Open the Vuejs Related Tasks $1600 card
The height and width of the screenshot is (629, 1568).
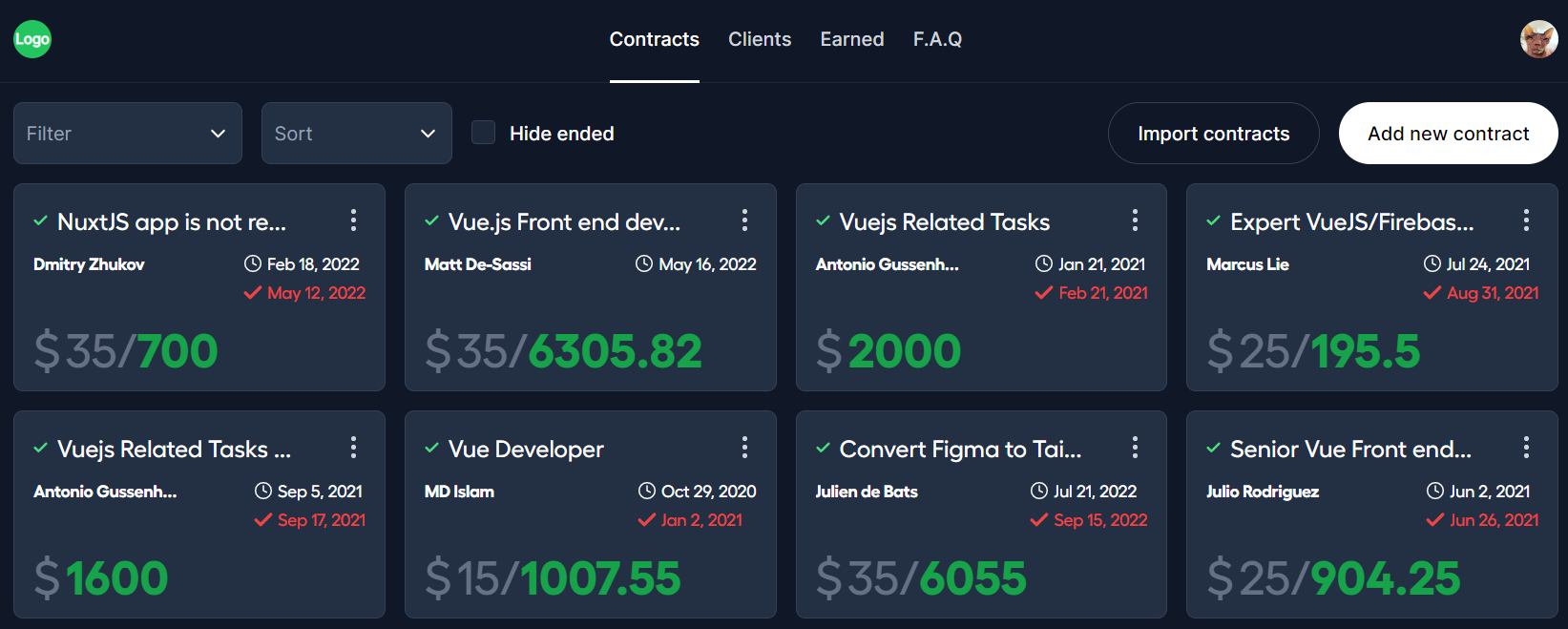[199, 514]
